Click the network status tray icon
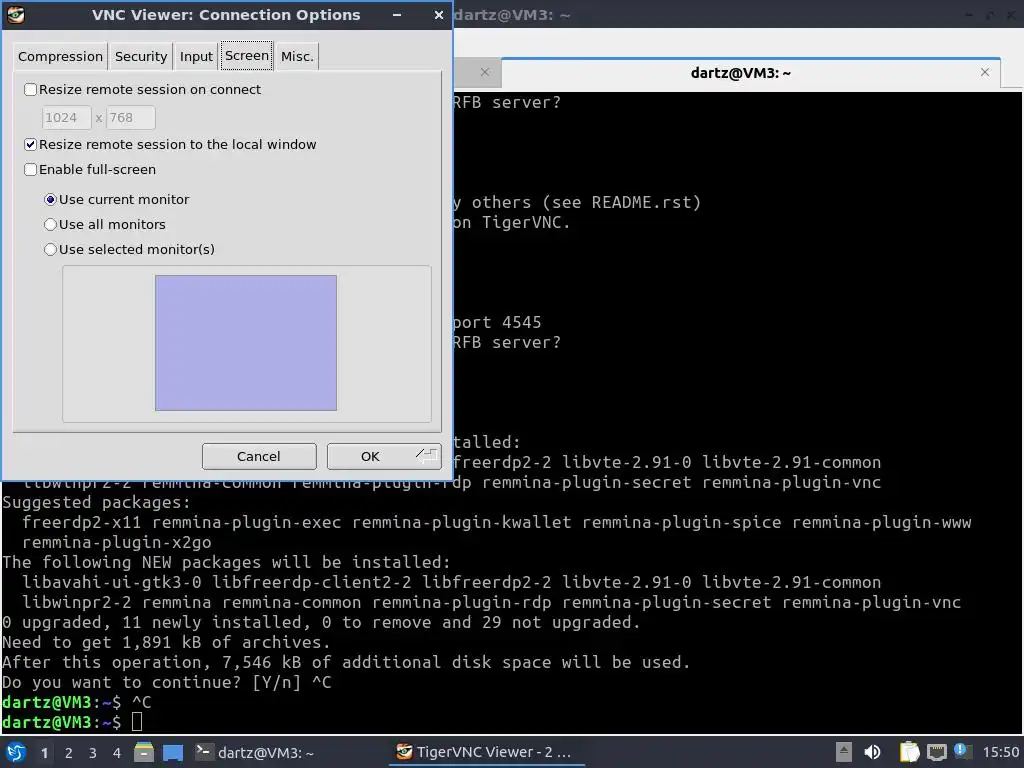 936,752
